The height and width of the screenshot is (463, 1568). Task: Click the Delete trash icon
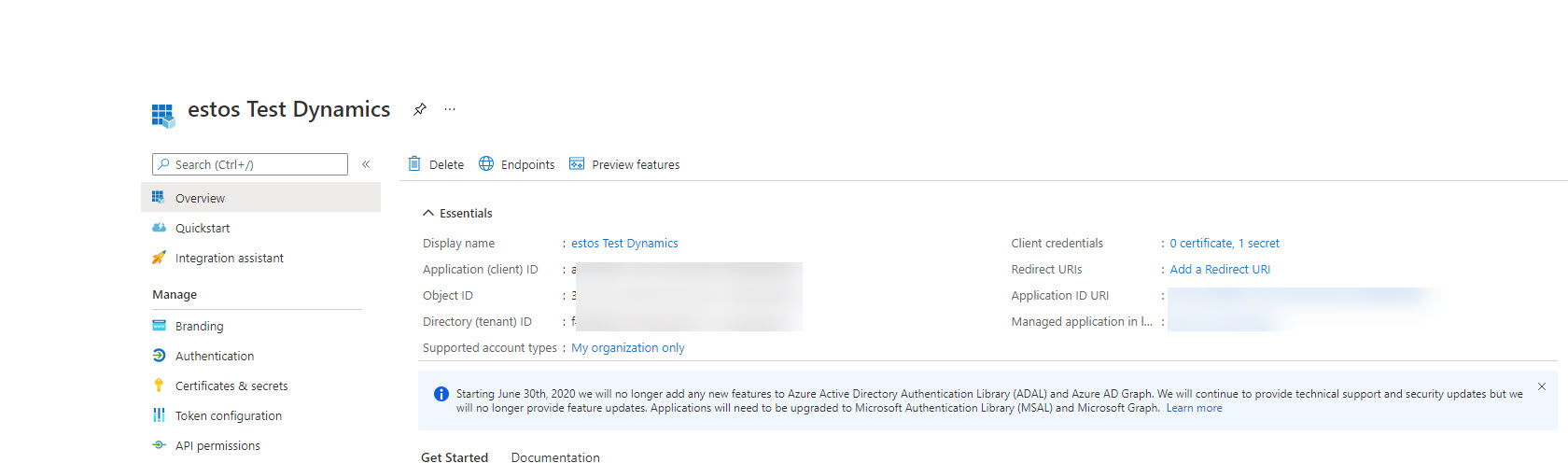click(x=414, y=164)
